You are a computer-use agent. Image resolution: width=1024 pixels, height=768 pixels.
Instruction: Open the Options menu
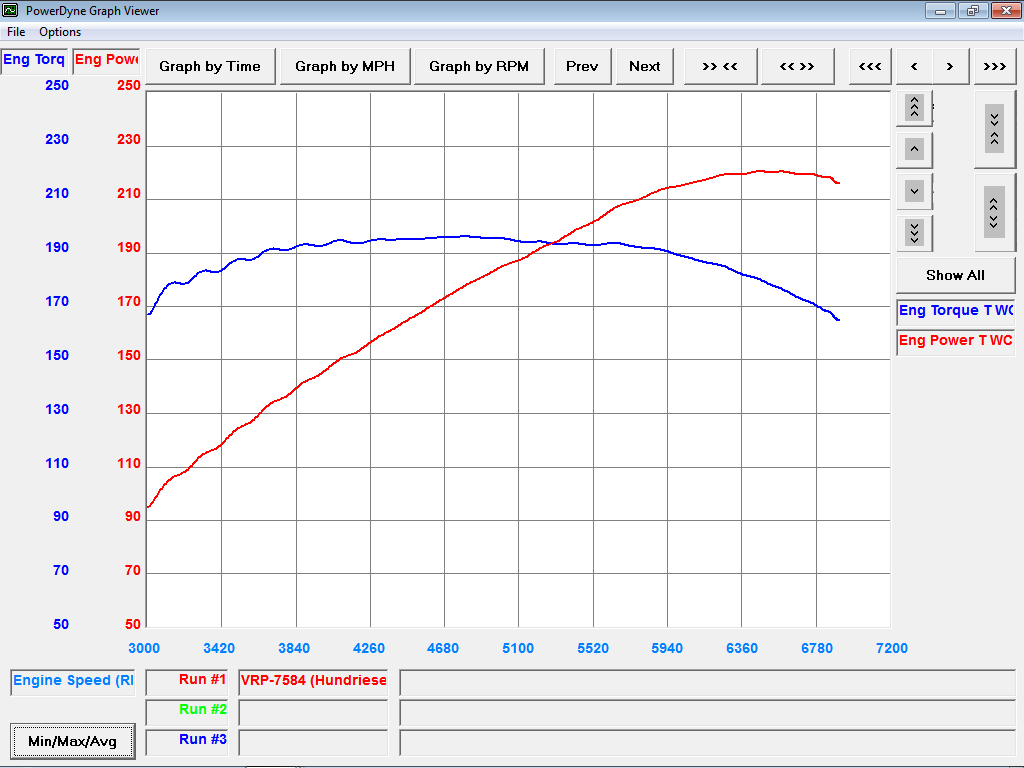60,32
